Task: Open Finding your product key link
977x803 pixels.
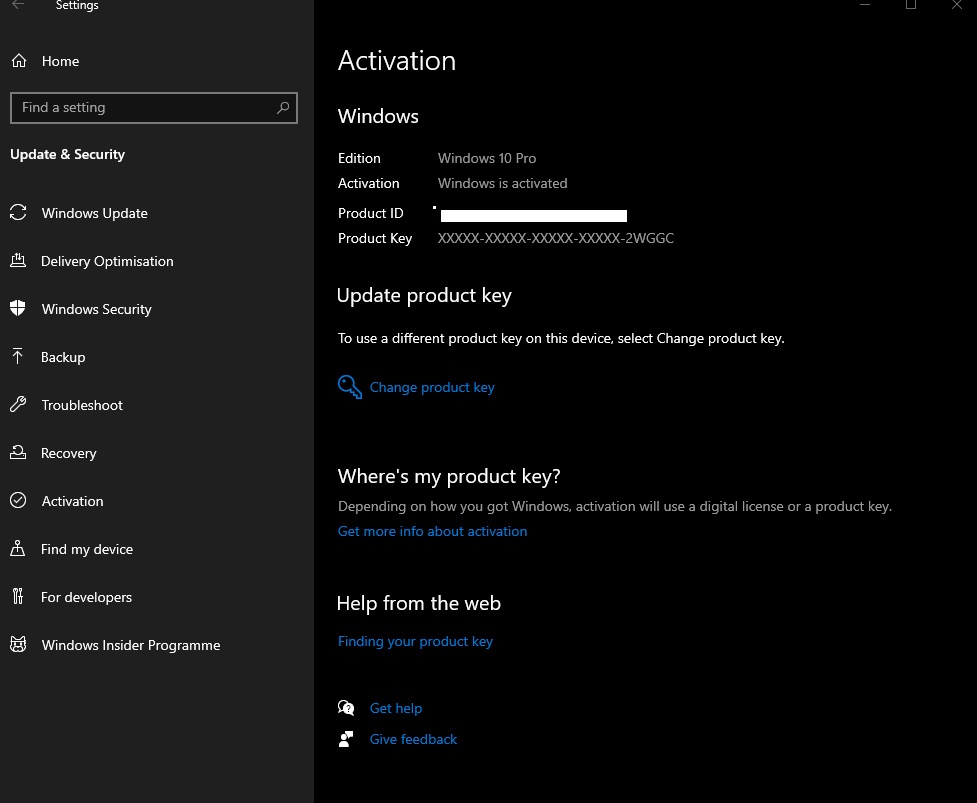Action: (x=415, y=642)
